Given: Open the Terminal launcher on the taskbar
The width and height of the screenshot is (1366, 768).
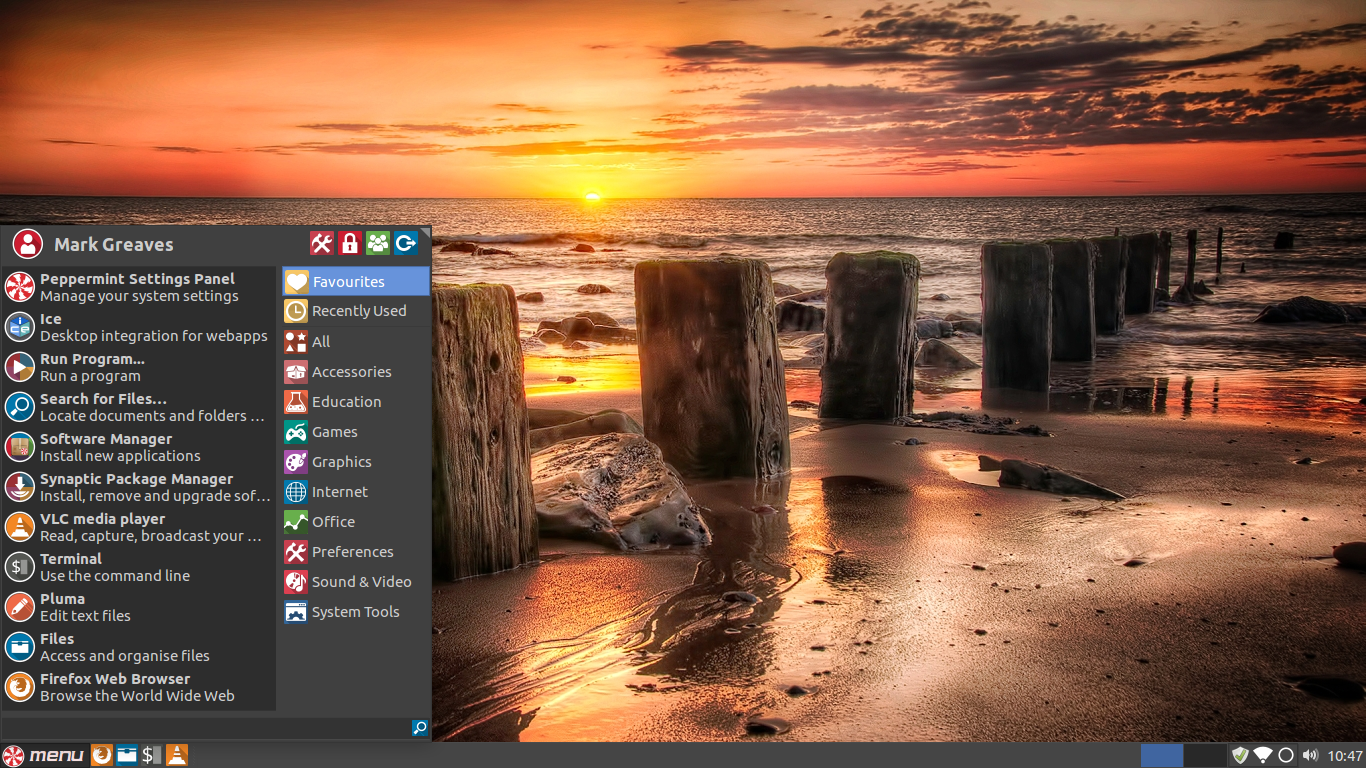Looking at the screenshot, I should click(x=151, y=755).
